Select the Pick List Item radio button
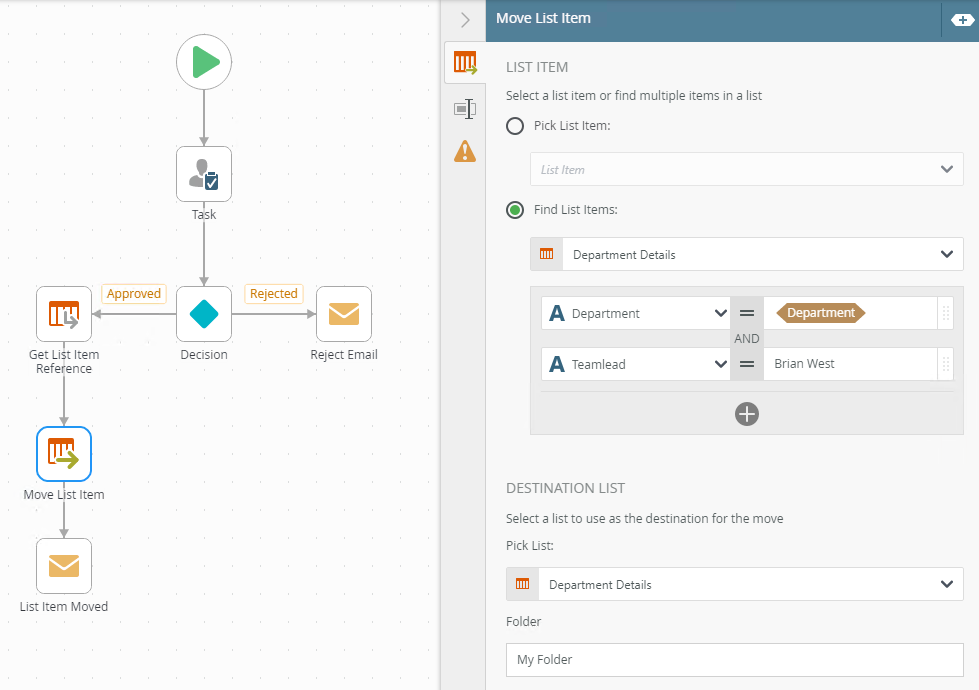 pos(515,126)
